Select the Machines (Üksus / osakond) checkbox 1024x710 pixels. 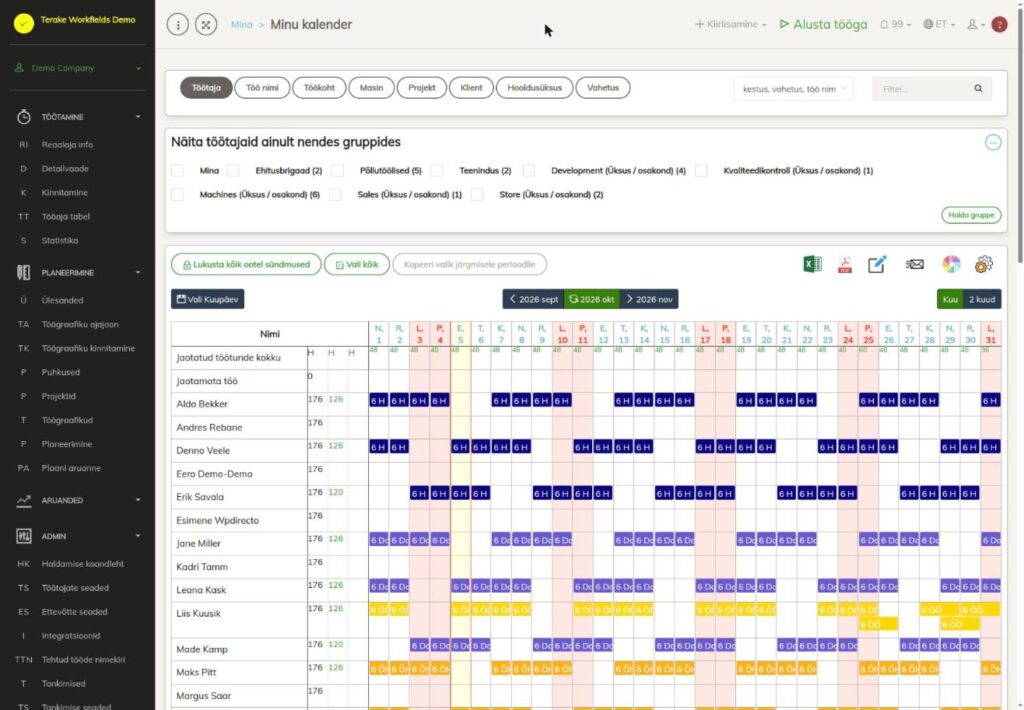(x=178, y=195)
